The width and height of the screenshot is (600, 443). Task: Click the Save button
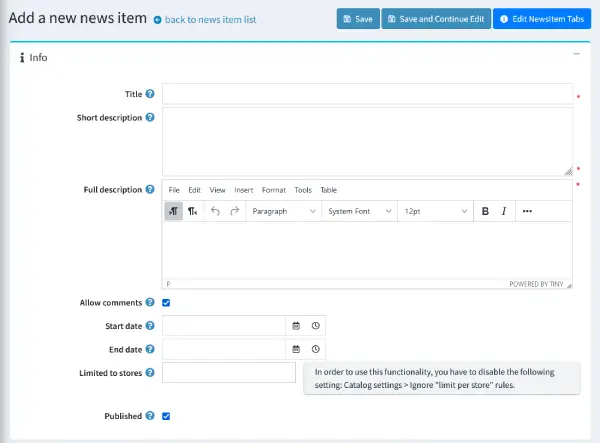click(x=358, y=19)
